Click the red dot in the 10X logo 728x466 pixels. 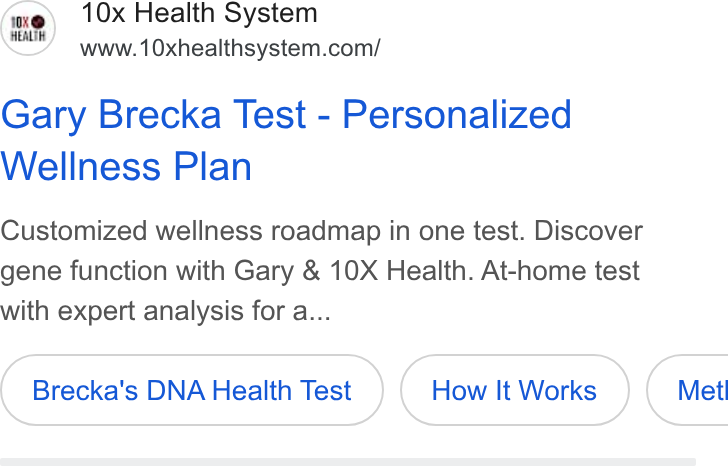point(38,22)
